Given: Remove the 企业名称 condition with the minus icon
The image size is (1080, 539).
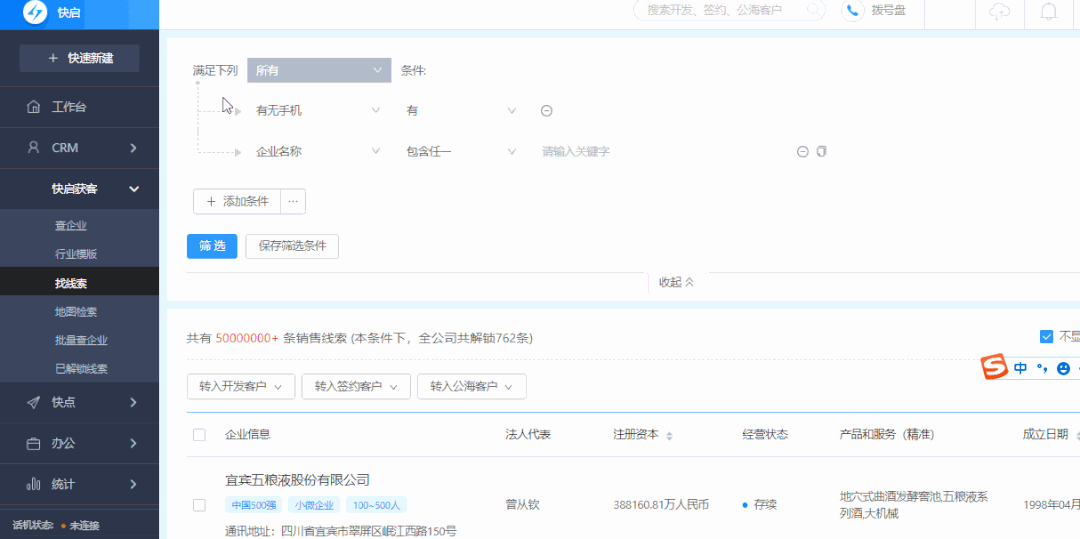Looking at the screenshot, I should click(x=802, y=151).
